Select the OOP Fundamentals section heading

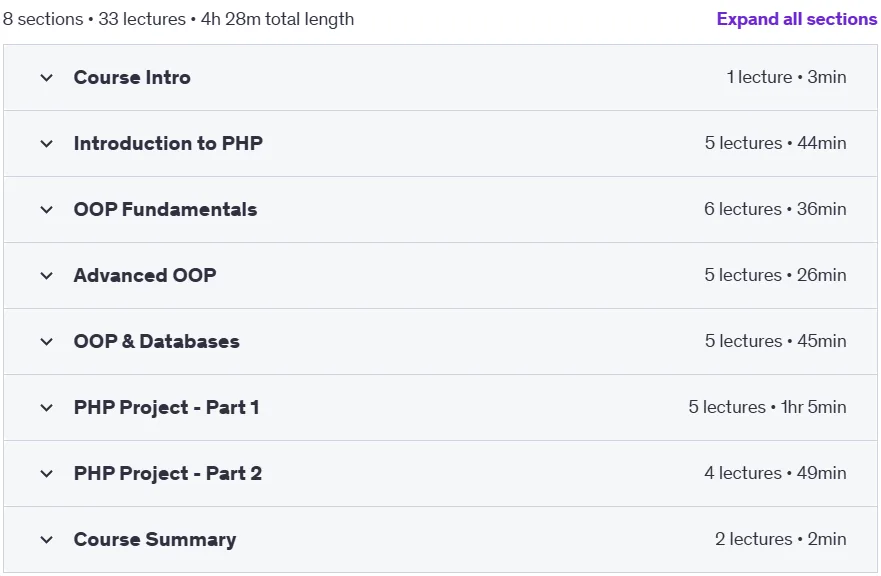click(x=165, y=210)
